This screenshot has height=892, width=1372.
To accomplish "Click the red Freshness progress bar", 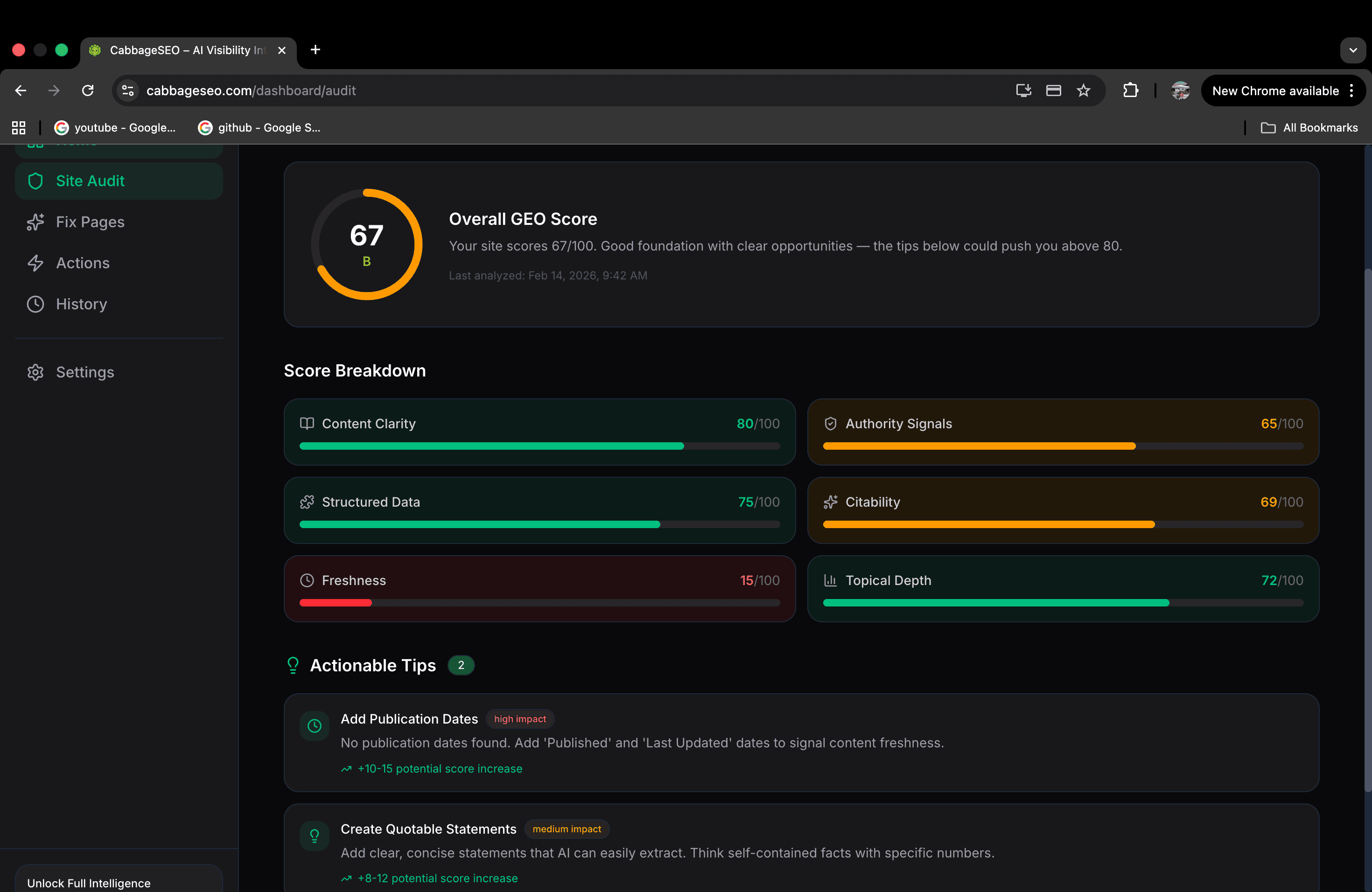I will tap(336, 603).
